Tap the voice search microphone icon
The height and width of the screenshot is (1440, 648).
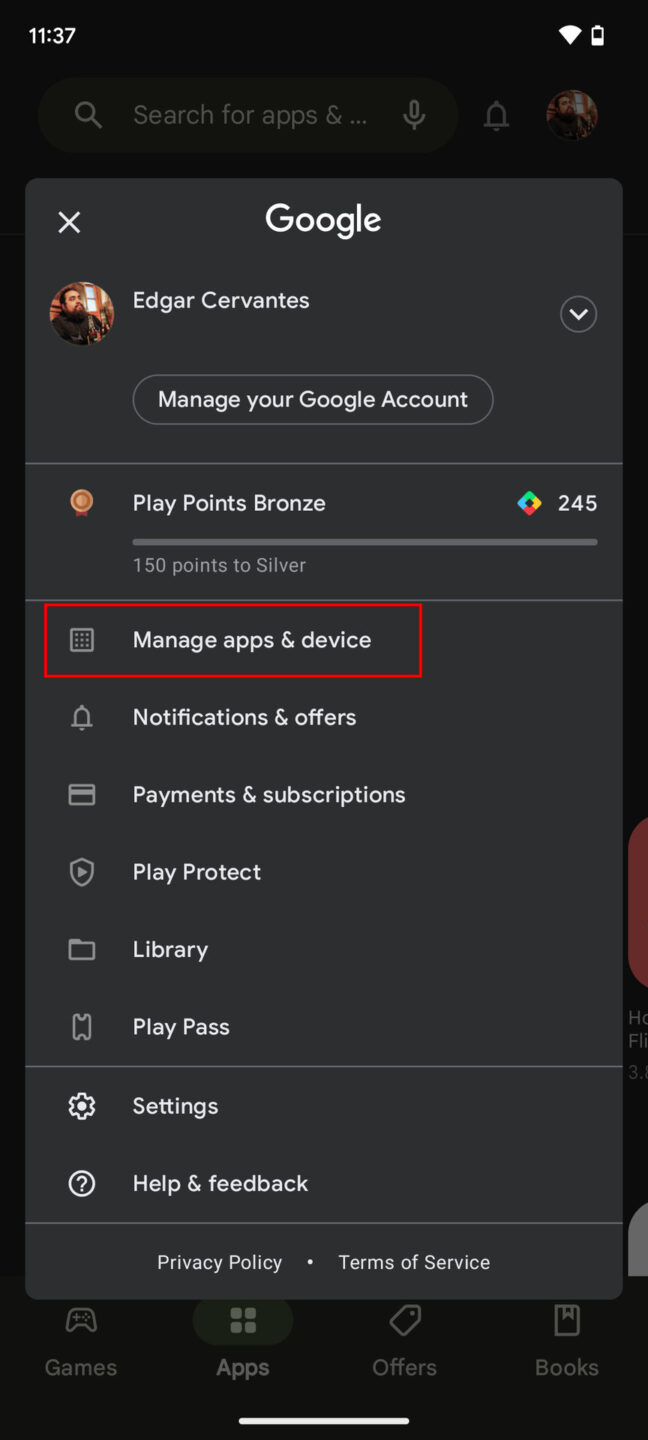414,114
